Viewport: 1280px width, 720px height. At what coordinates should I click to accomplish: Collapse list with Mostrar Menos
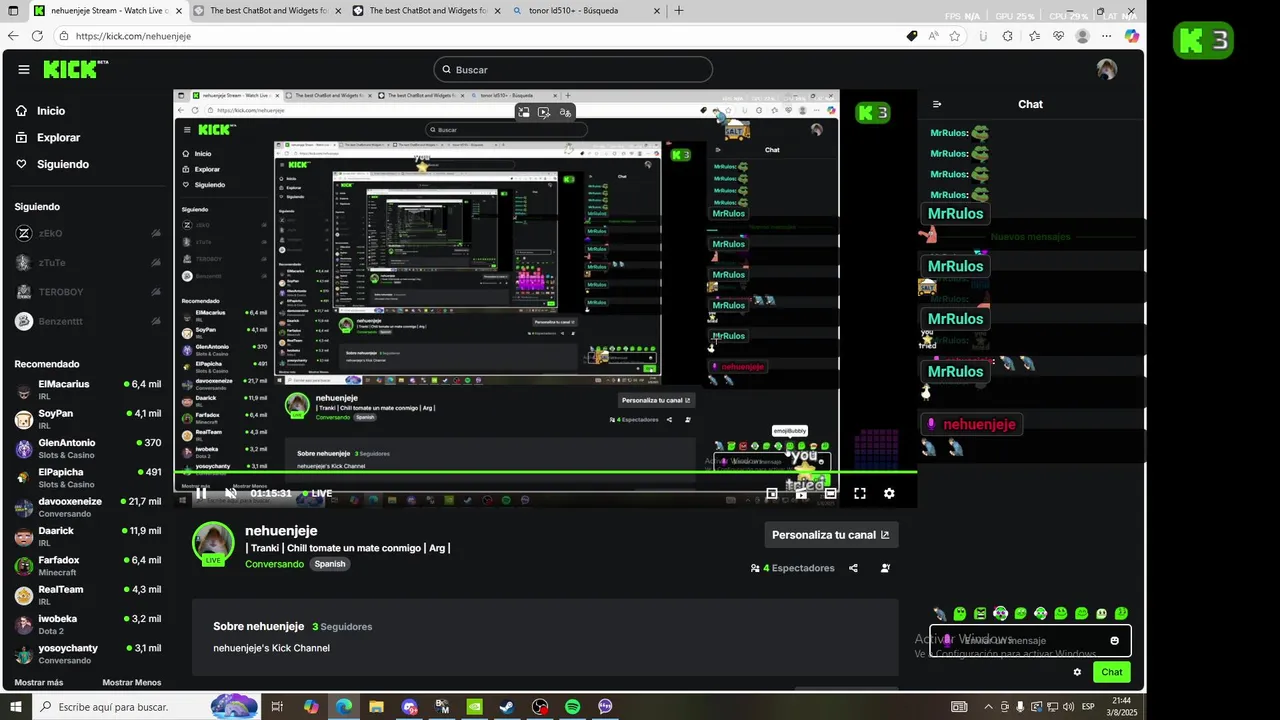(x=131, y=682)
